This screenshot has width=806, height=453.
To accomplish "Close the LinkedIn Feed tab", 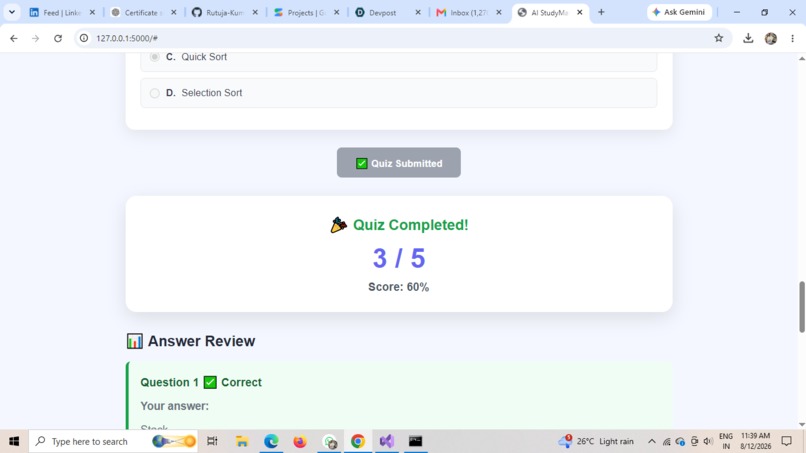I will coord(92,12).
